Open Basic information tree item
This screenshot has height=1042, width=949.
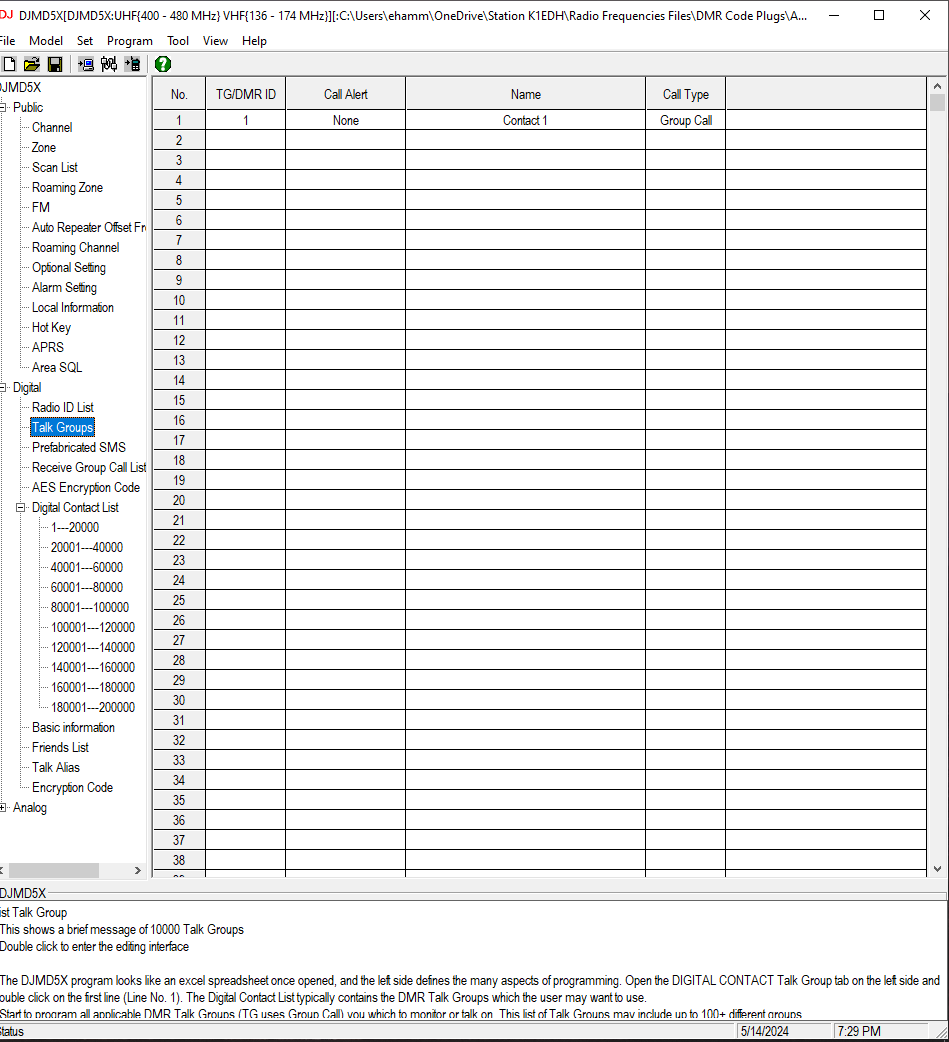pyautogui.click(x=73, y=727)
